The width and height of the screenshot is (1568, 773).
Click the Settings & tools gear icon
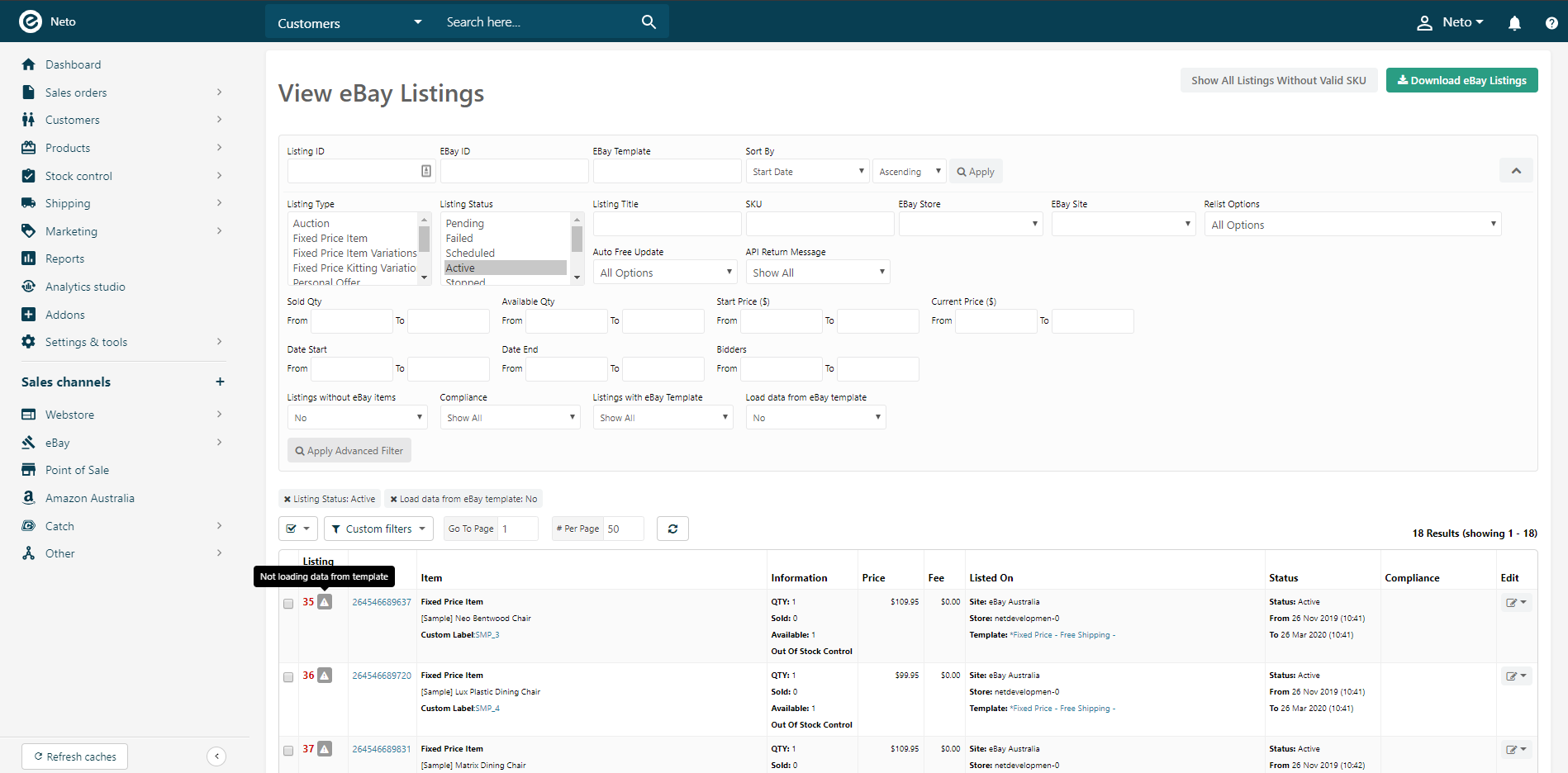click(29, 342)
